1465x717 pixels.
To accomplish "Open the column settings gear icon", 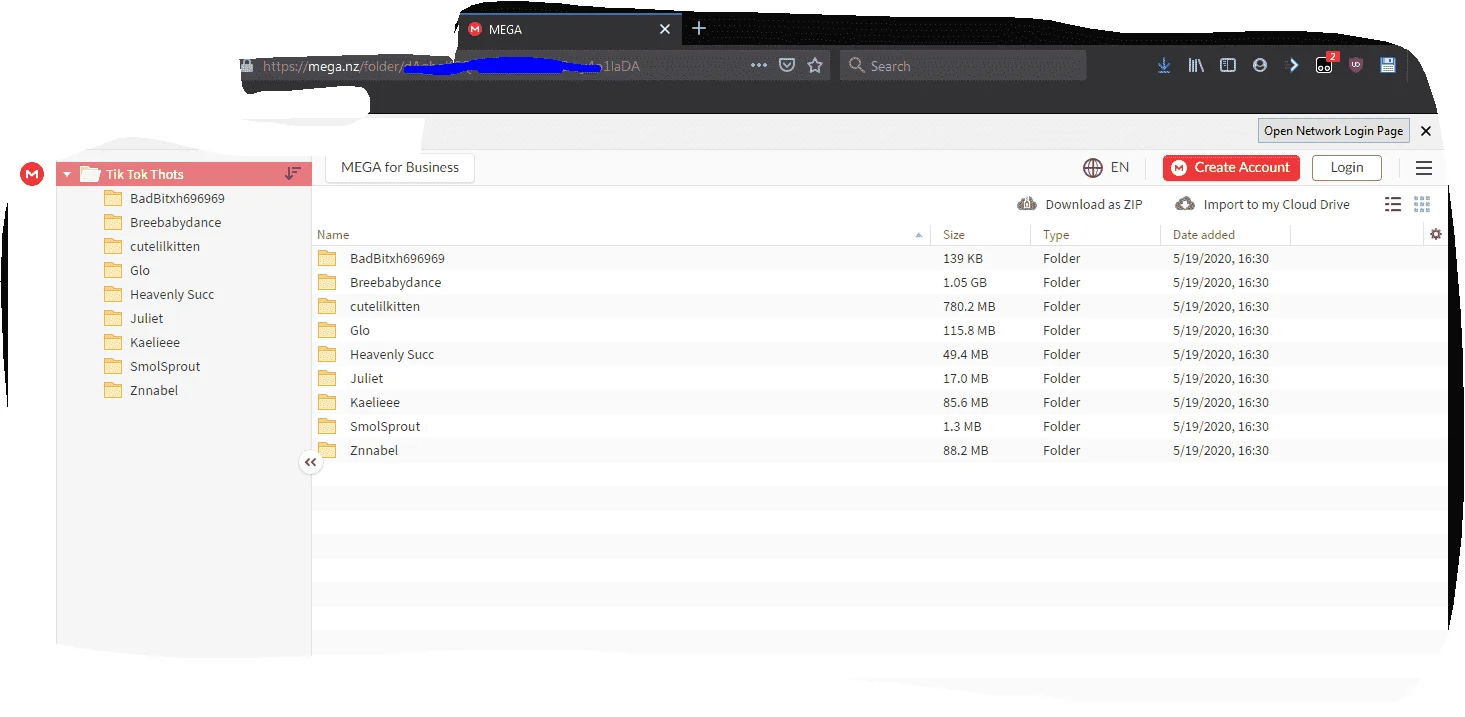I will pyautogui.click(x=1436, y=234).
